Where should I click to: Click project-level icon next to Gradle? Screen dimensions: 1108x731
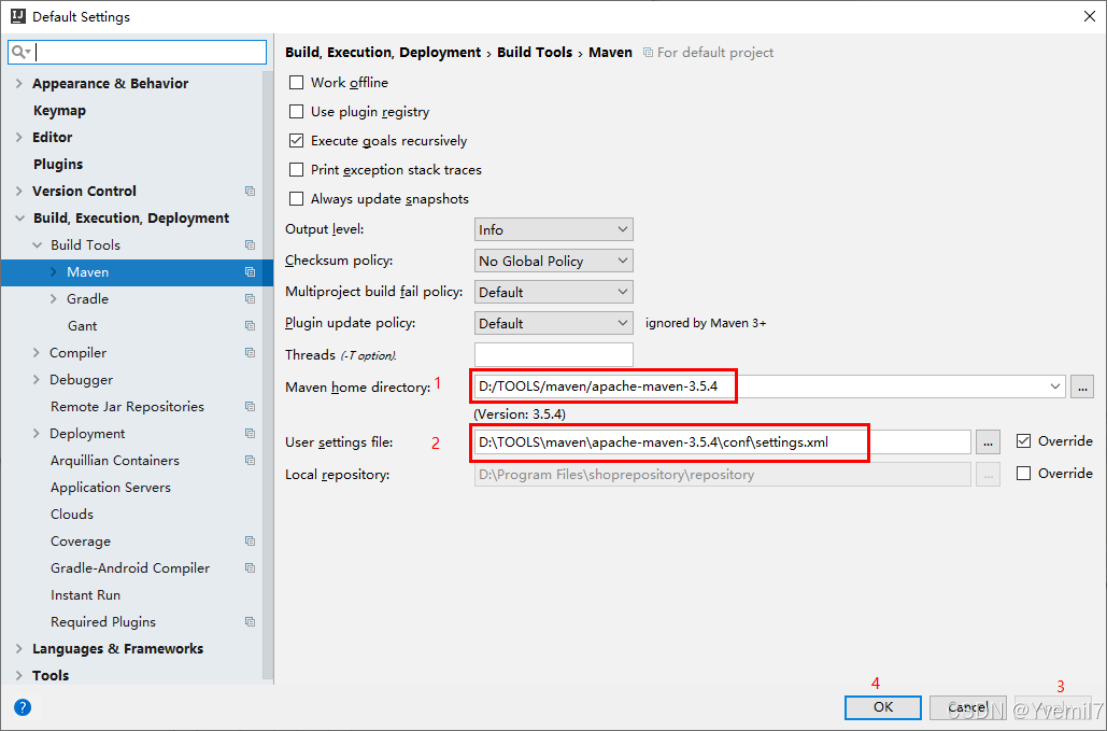point(250,298)
